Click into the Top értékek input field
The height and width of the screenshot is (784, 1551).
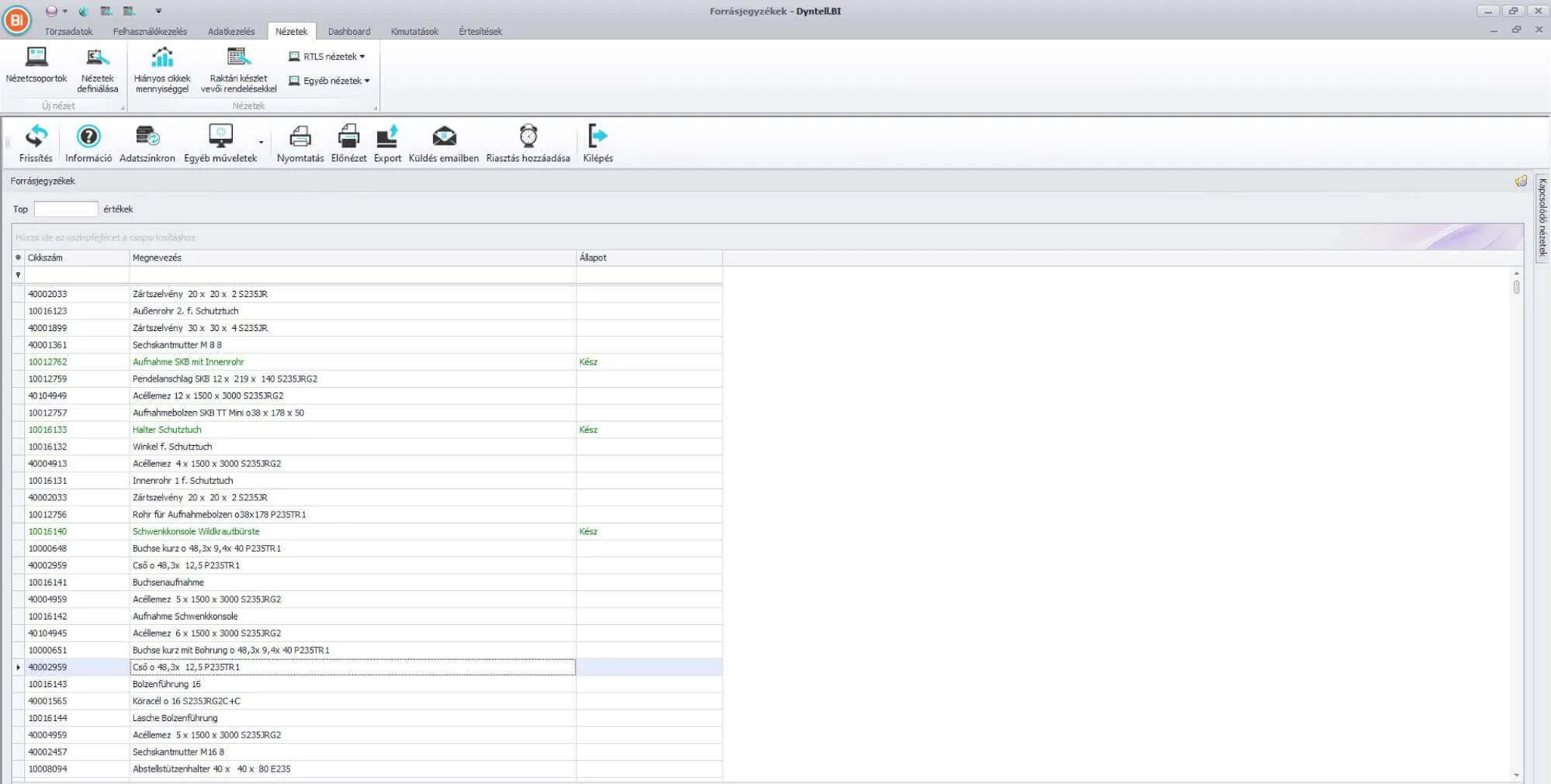tap(66, 209)
